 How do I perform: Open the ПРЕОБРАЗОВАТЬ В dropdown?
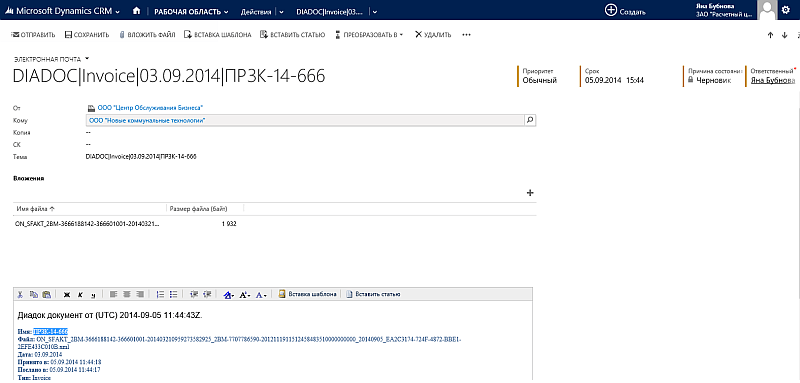369,35
